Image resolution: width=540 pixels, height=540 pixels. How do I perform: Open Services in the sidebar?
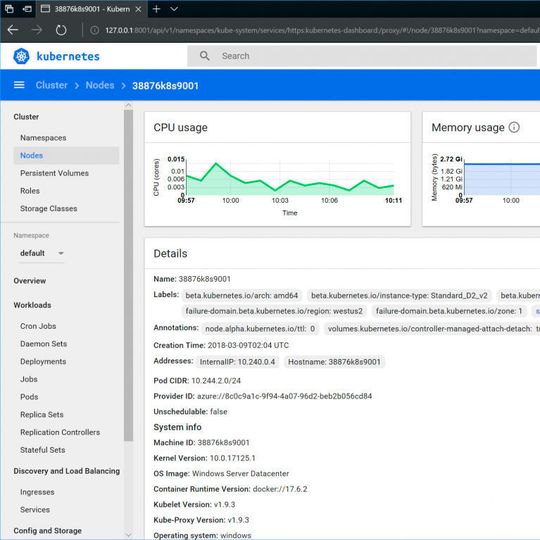coord(35,509)
